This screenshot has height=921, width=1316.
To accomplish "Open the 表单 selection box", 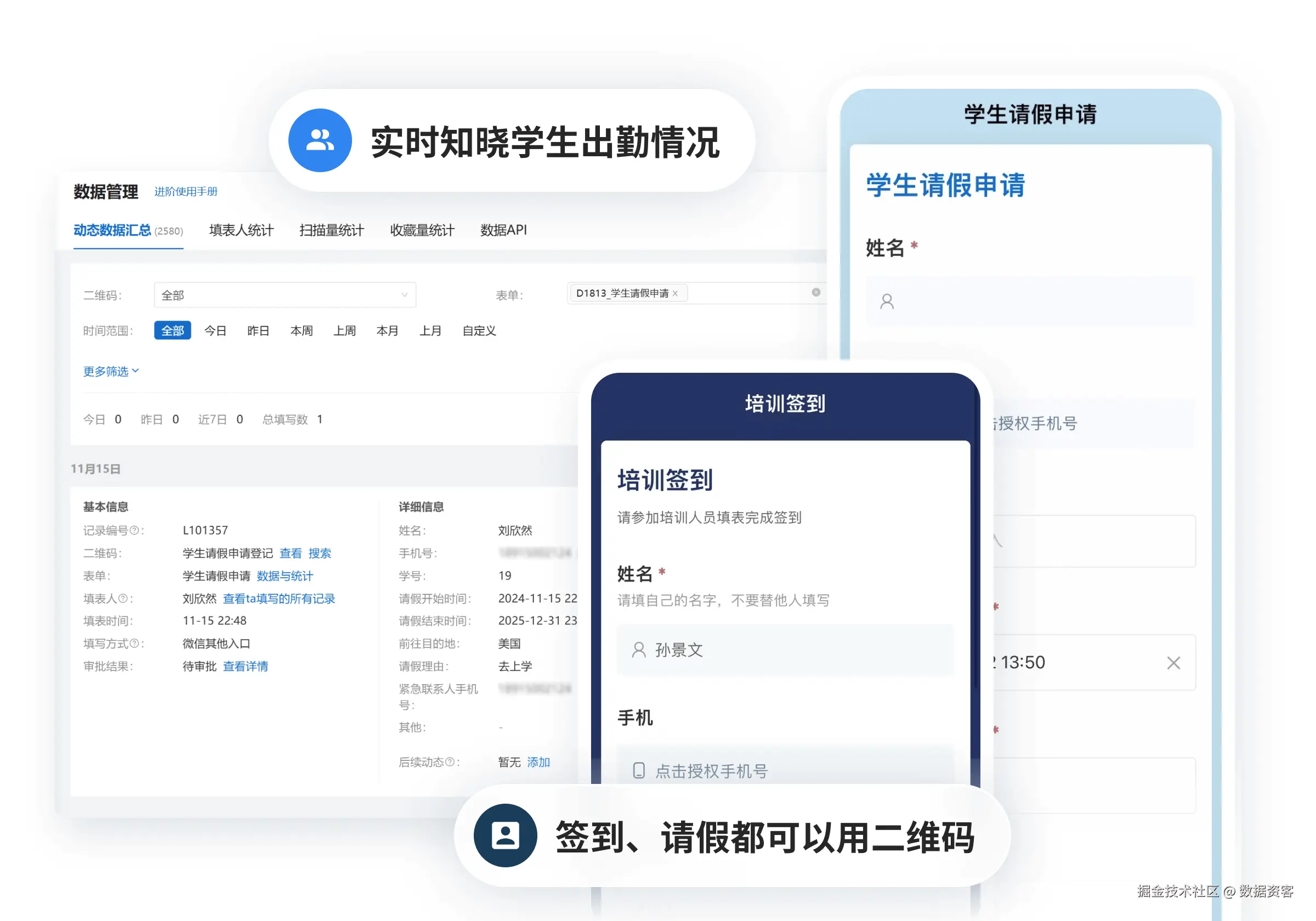I will click(745, 293).
